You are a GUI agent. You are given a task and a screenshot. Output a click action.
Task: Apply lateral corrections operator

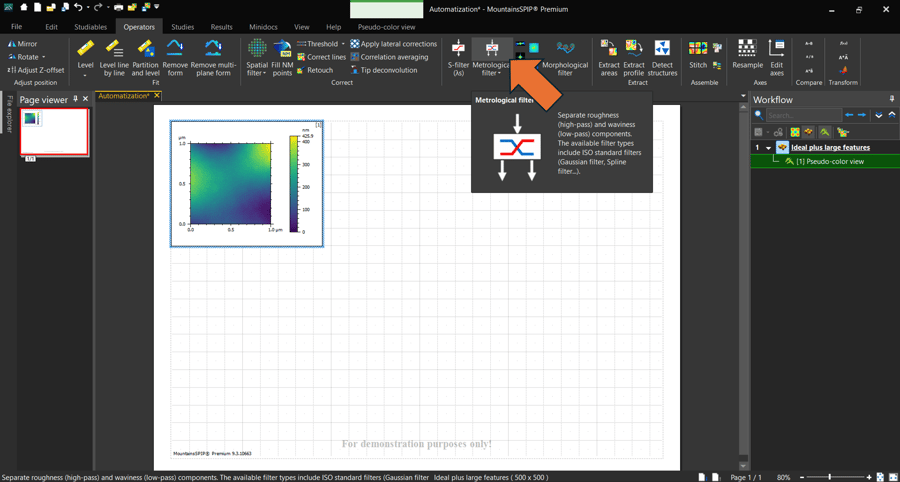coord(394,44)
